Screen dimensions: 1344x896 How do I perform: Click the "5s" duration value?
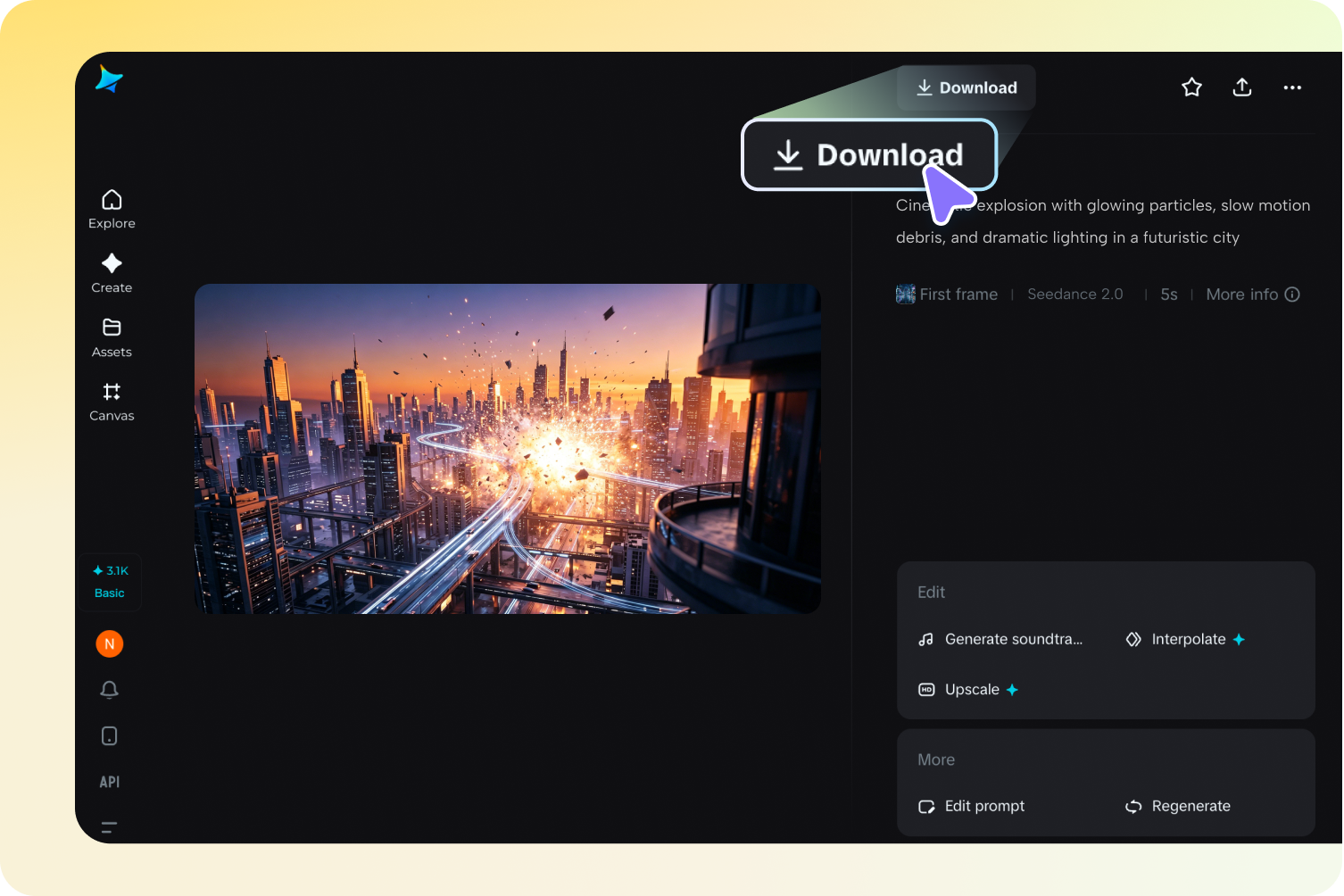1169,295
